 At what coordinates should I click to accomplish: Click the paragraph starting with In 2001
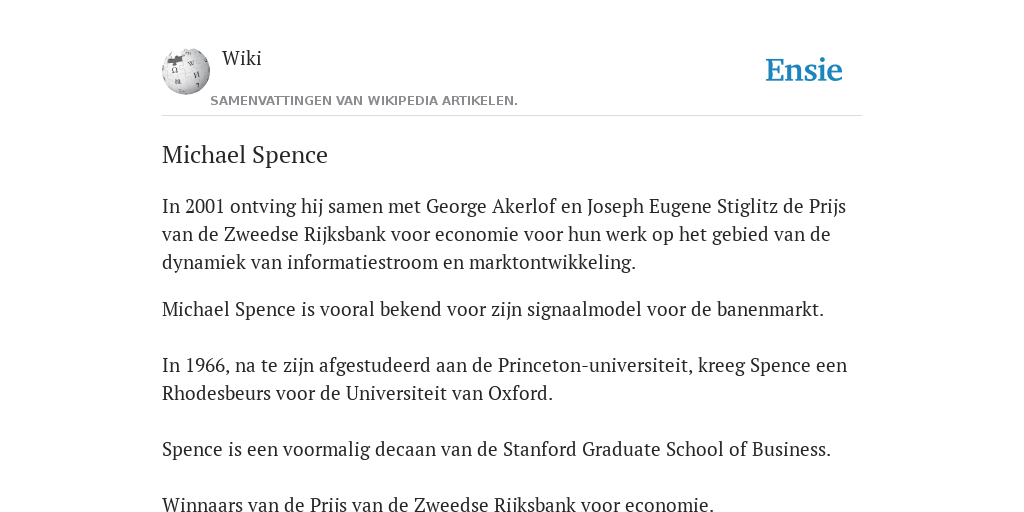pyautogui.click(x=504, y=234)
